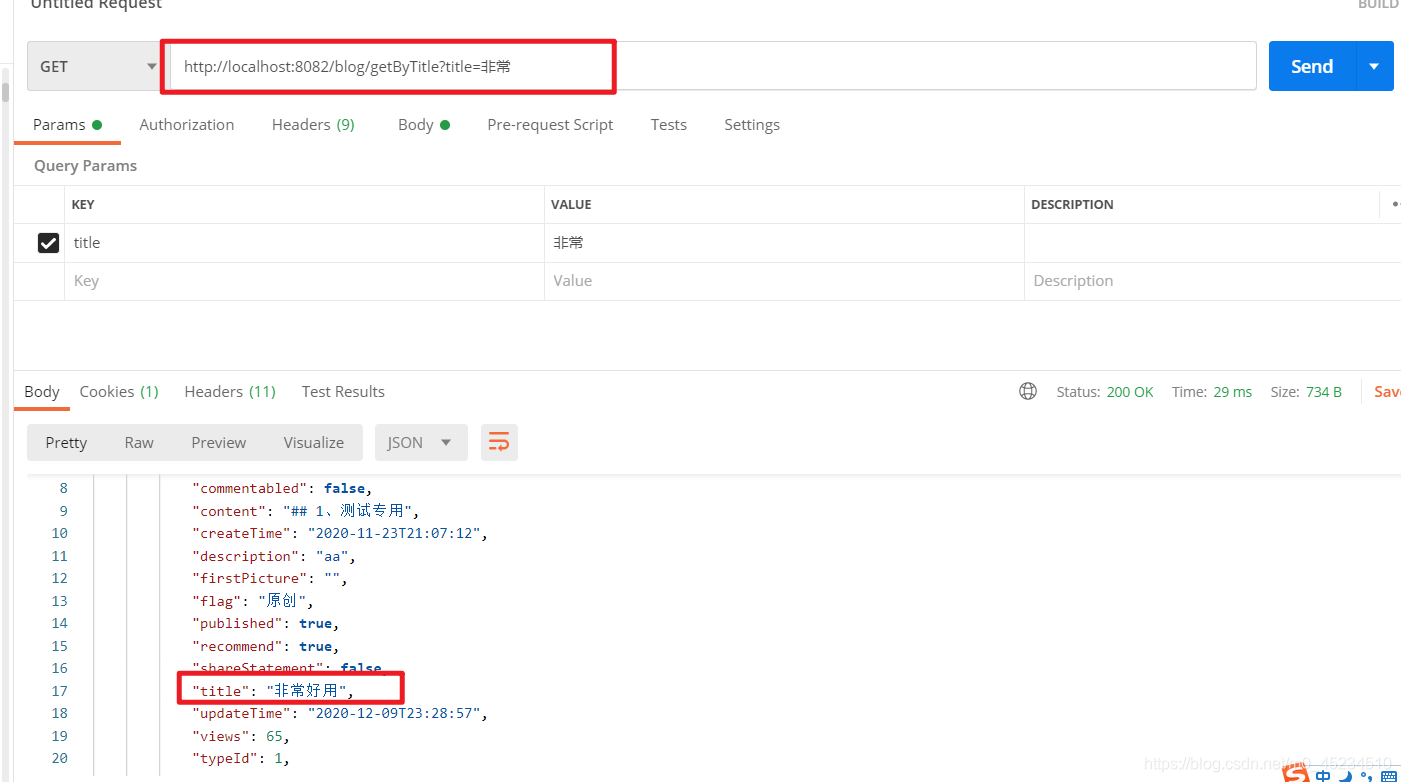Image resolution: width=1401 pixels, height=782 pixels.
Task: Open the Tests tab
Action: click(669, 125)
